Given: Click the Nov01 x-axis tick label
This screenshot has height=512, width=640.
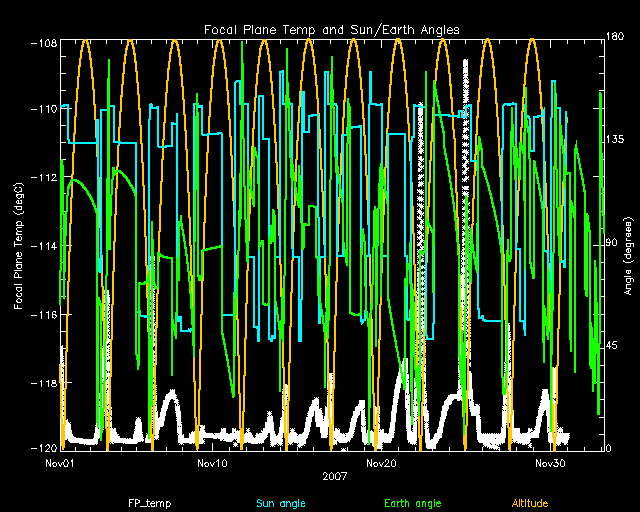Looking at the screenshot, I should pyautogui.click(x=61, y=463).
